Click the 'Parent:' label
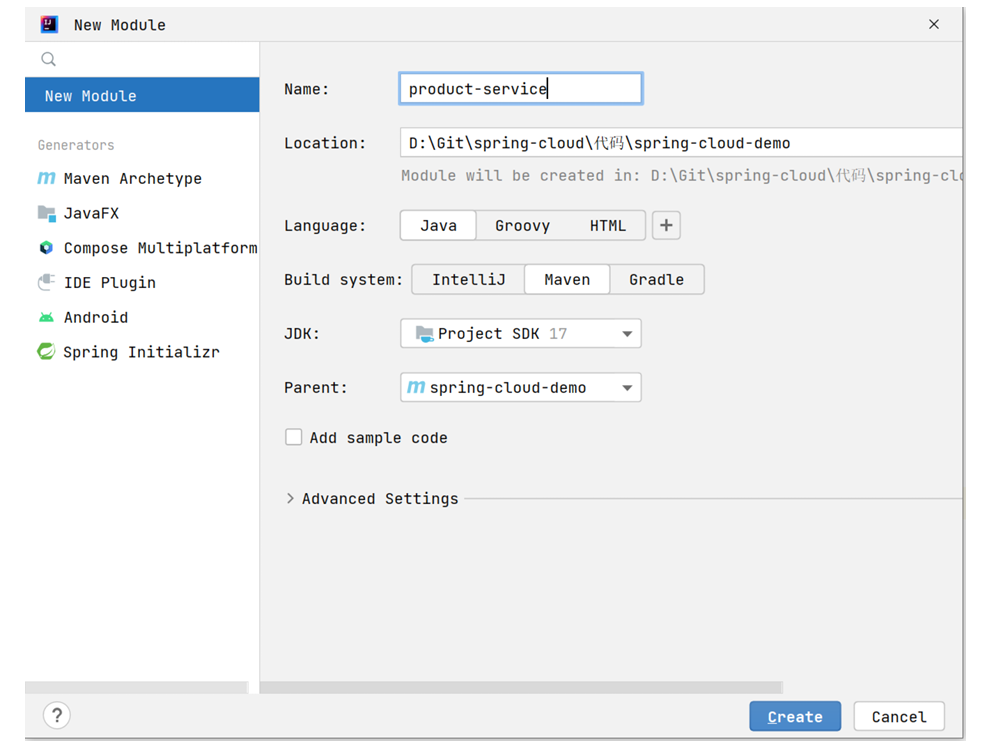Viewport: 982px width, 756px height. (x=315, y=388)
